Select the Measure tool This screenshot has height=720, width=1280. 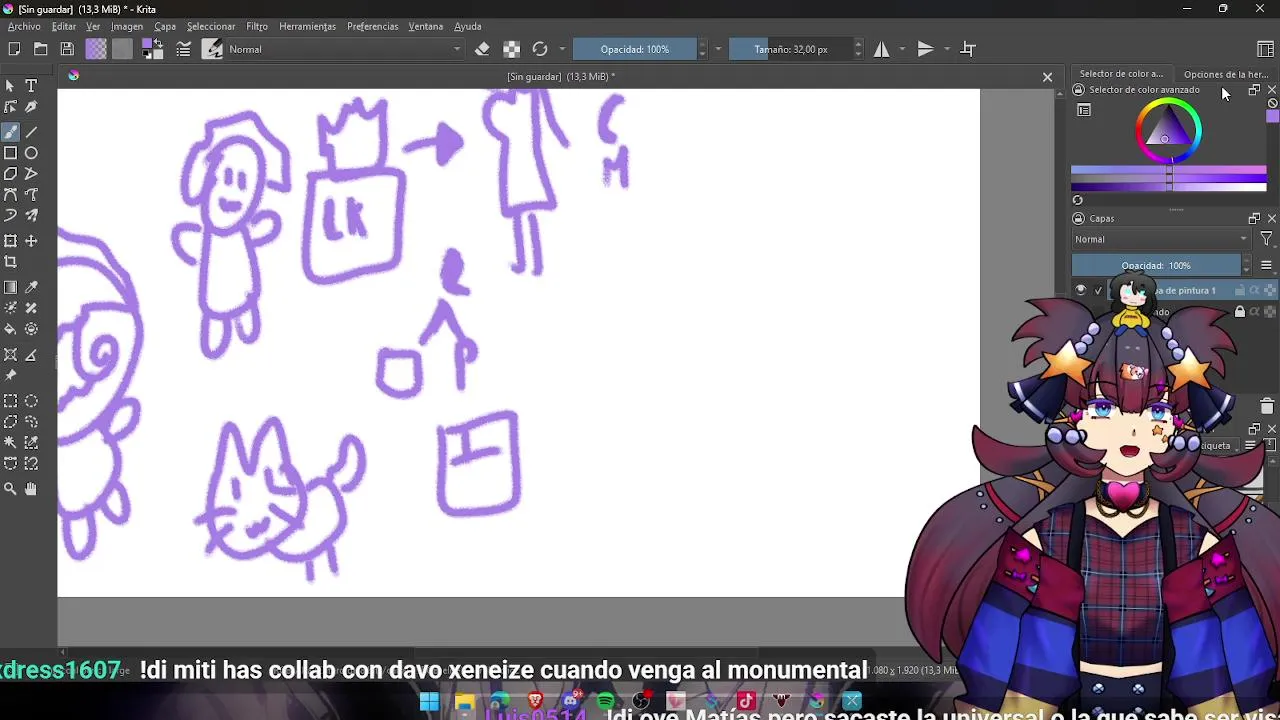31,355
